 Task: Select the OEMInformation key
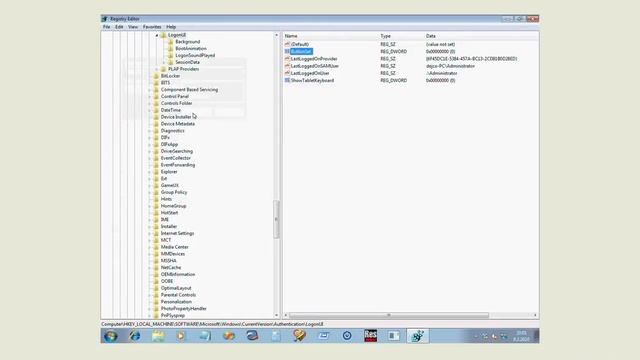pos(178,274)
